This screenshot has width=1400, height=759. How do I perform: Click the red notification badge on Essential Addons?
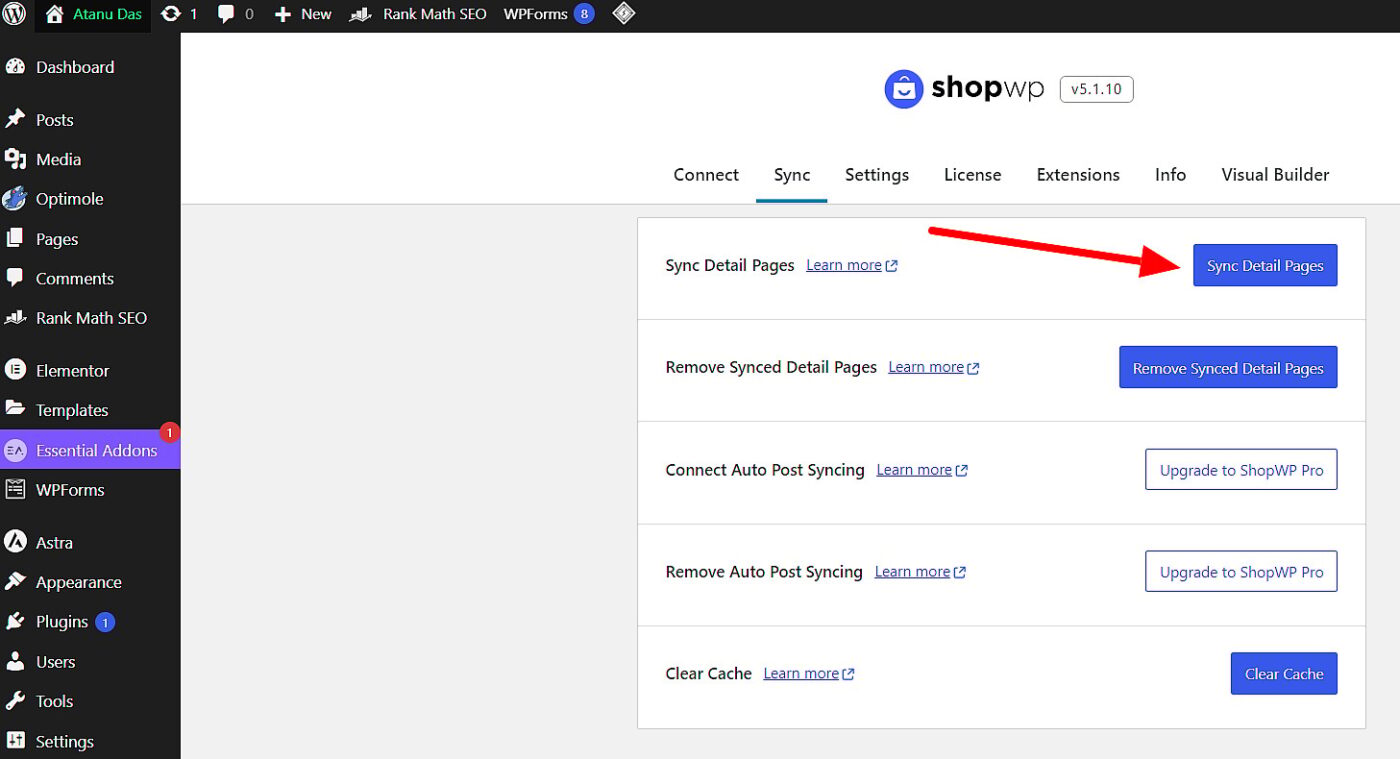[x=170, y=432]
